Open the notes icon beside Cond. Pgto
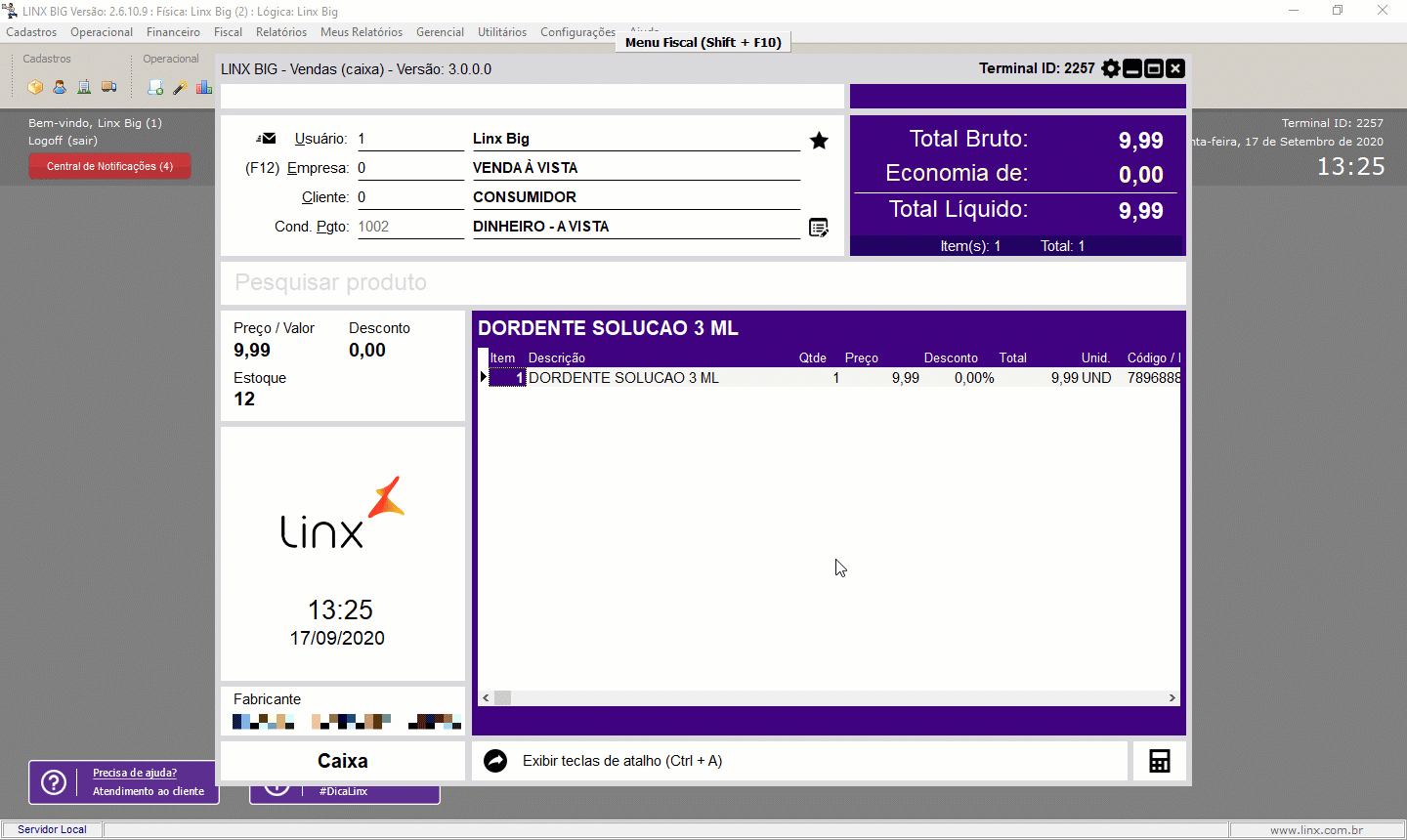This screenshot has width=1407, height=840. [819, 228]
